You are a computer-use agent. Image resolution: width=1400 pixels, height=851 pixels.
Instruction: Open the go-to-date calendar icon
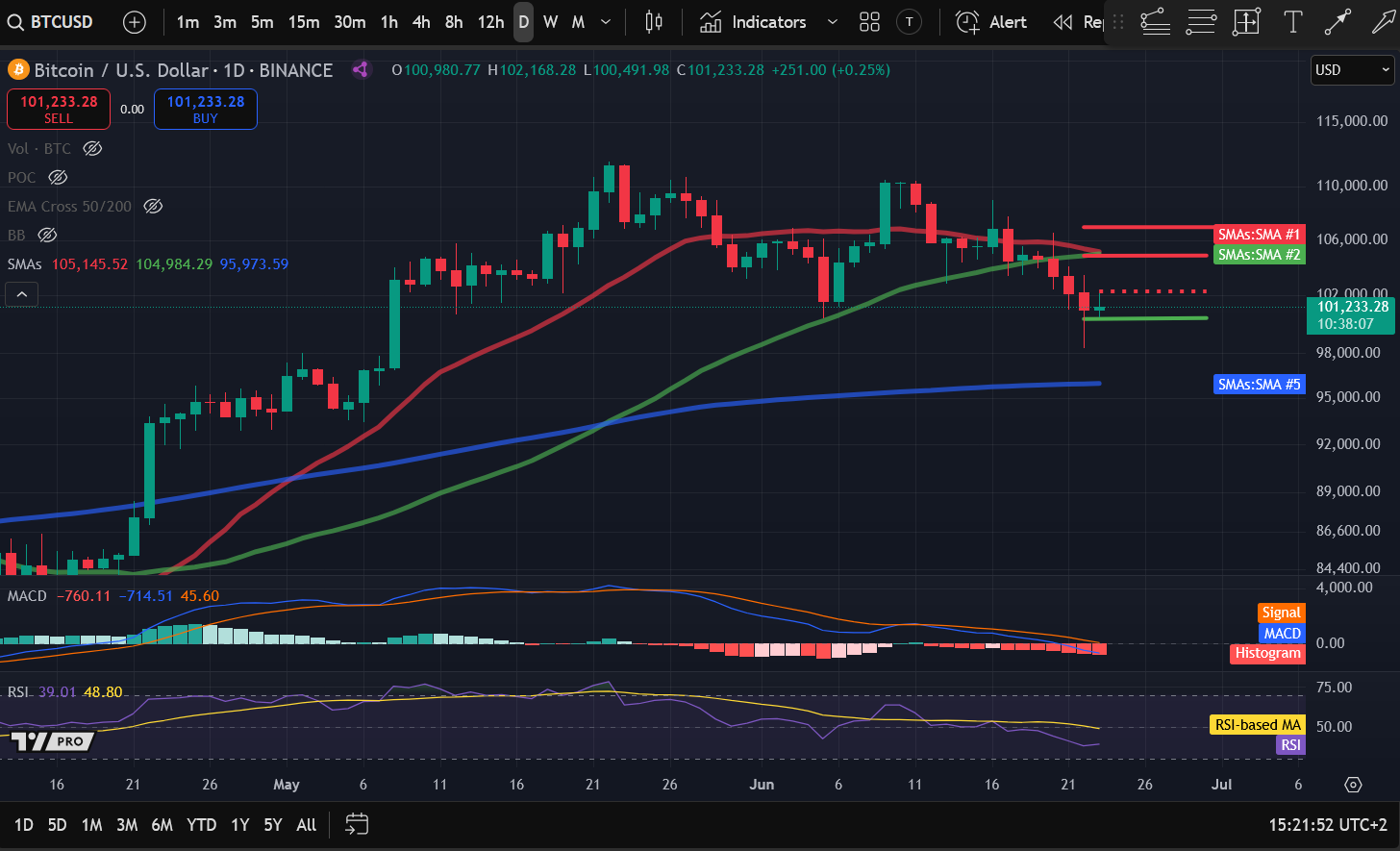(x=357, y=824)
